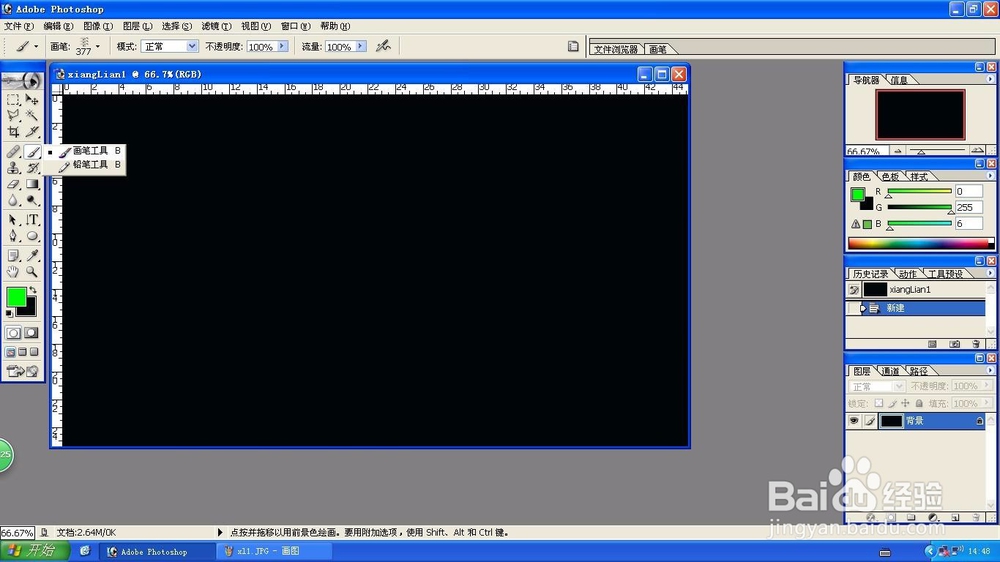Toggle the brushes palette icon in options bar
Image resolution: width=1000 pixels, height=562 pixels.
(573, 46)
